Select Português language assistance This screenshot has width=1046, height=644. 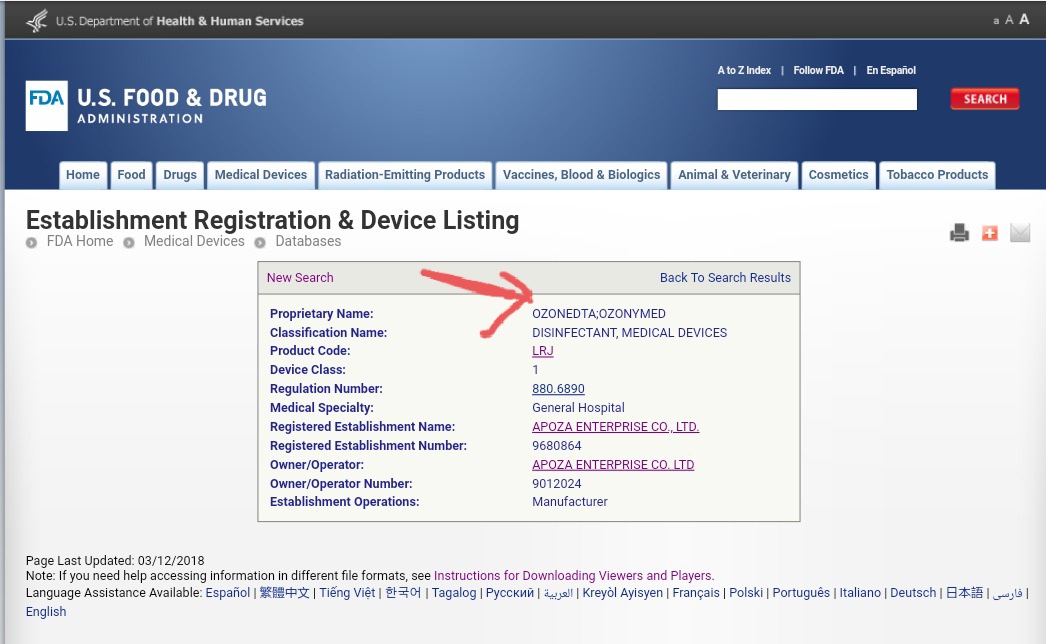tap(801, 593)
